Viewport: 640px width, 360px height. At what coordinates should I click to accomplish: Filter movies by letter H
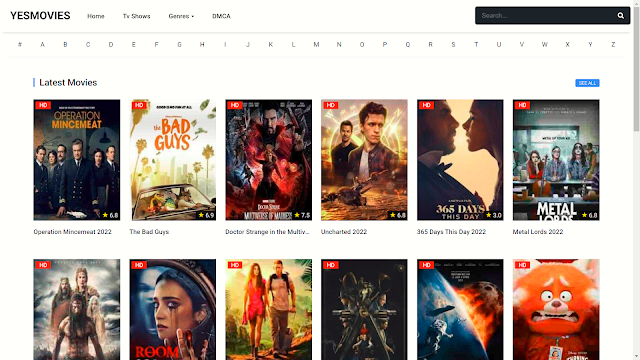pos(202,44)
